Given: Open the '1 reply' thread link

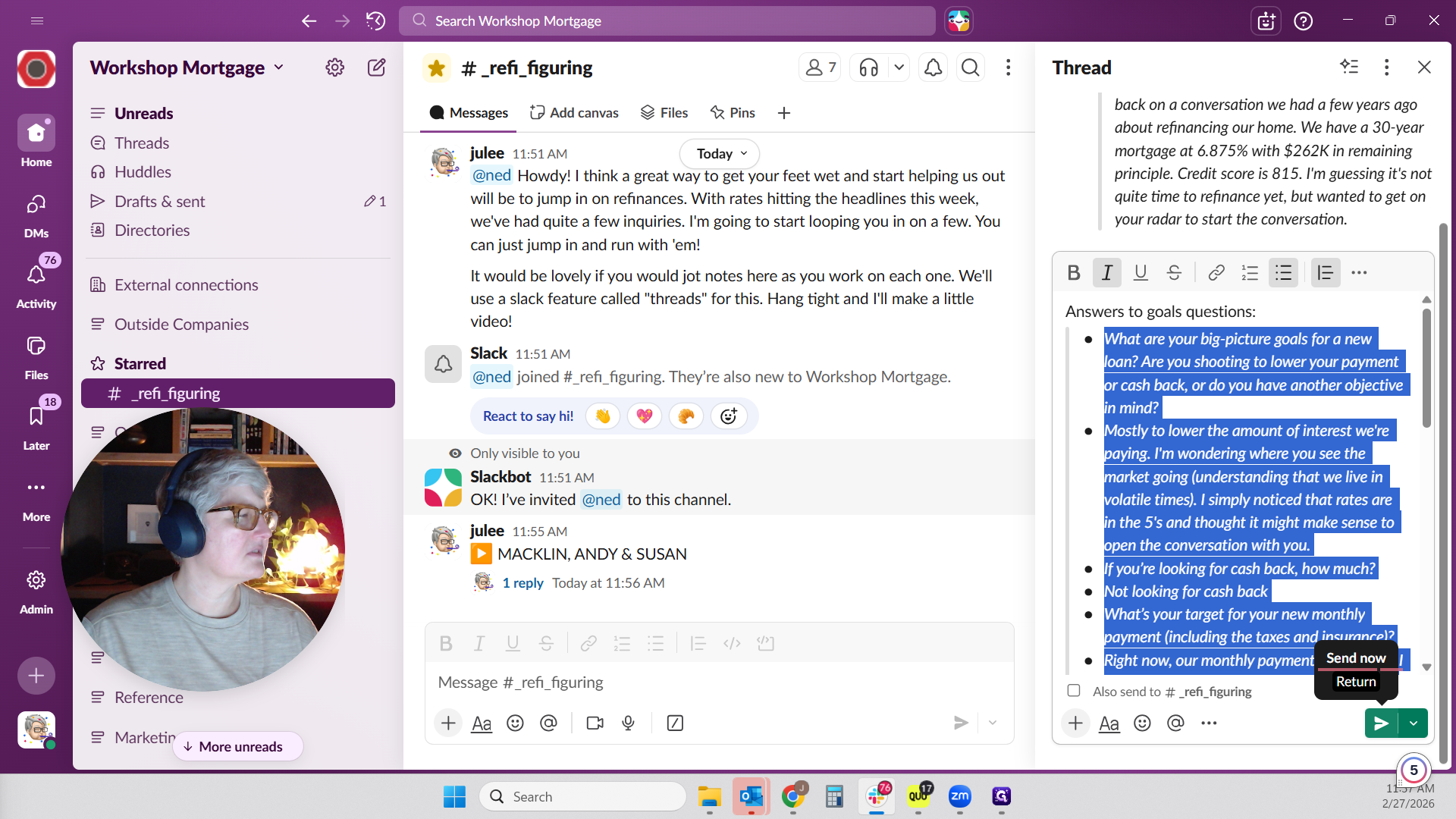Looking at the screenshot, I should point(522,583).
